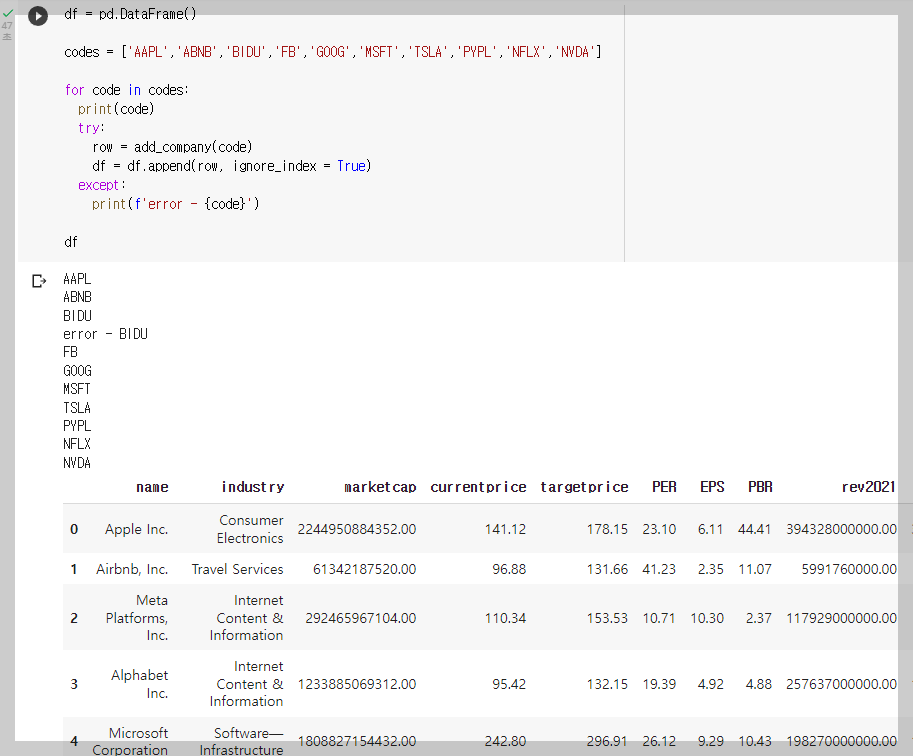
Task: Click marketcap value 292465967104.00
Action: pos(360,618)
